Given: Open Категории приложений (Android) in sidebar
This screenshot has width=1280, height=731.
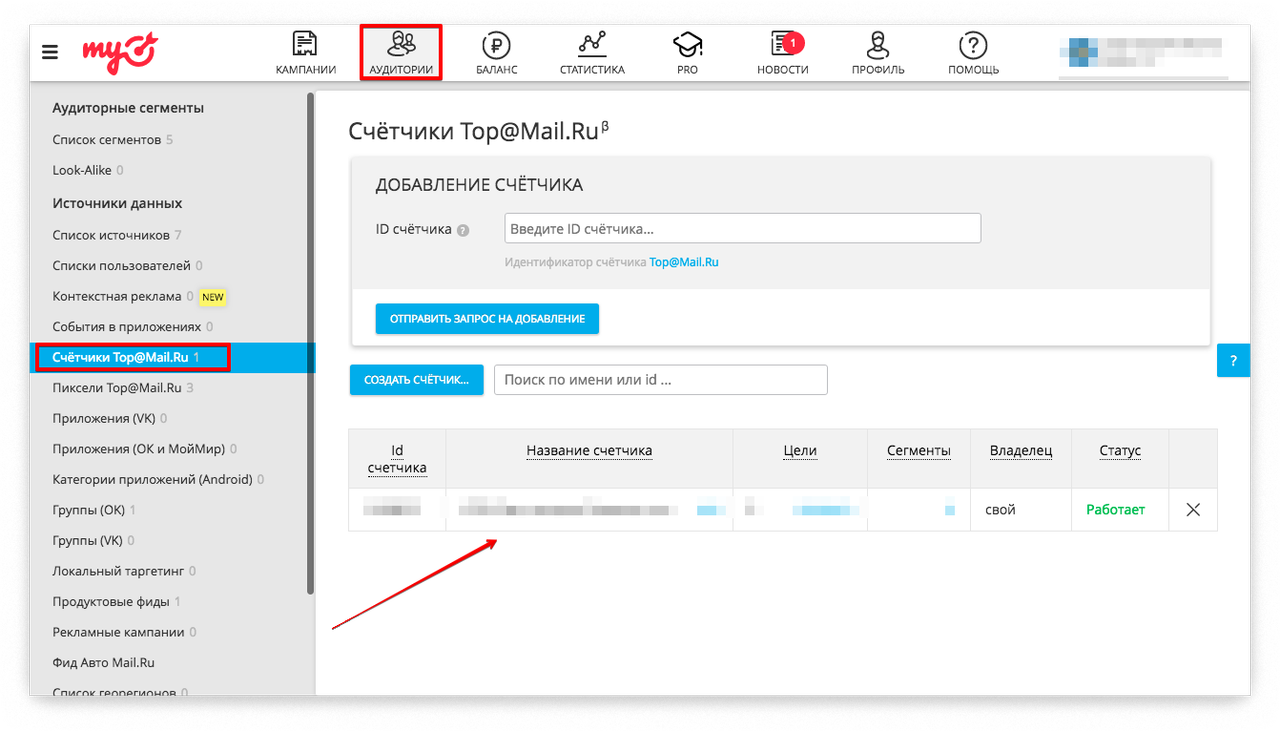Looking at the screenshot, I should (158, 479).
